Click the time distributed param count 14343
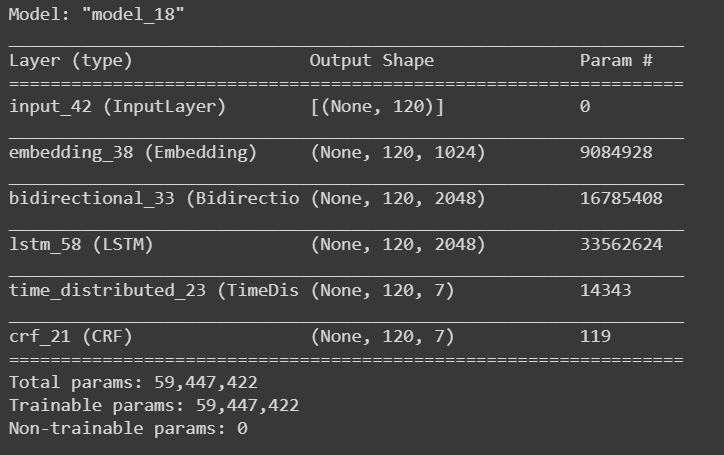 pyautogui.click(x=604, y=291)
